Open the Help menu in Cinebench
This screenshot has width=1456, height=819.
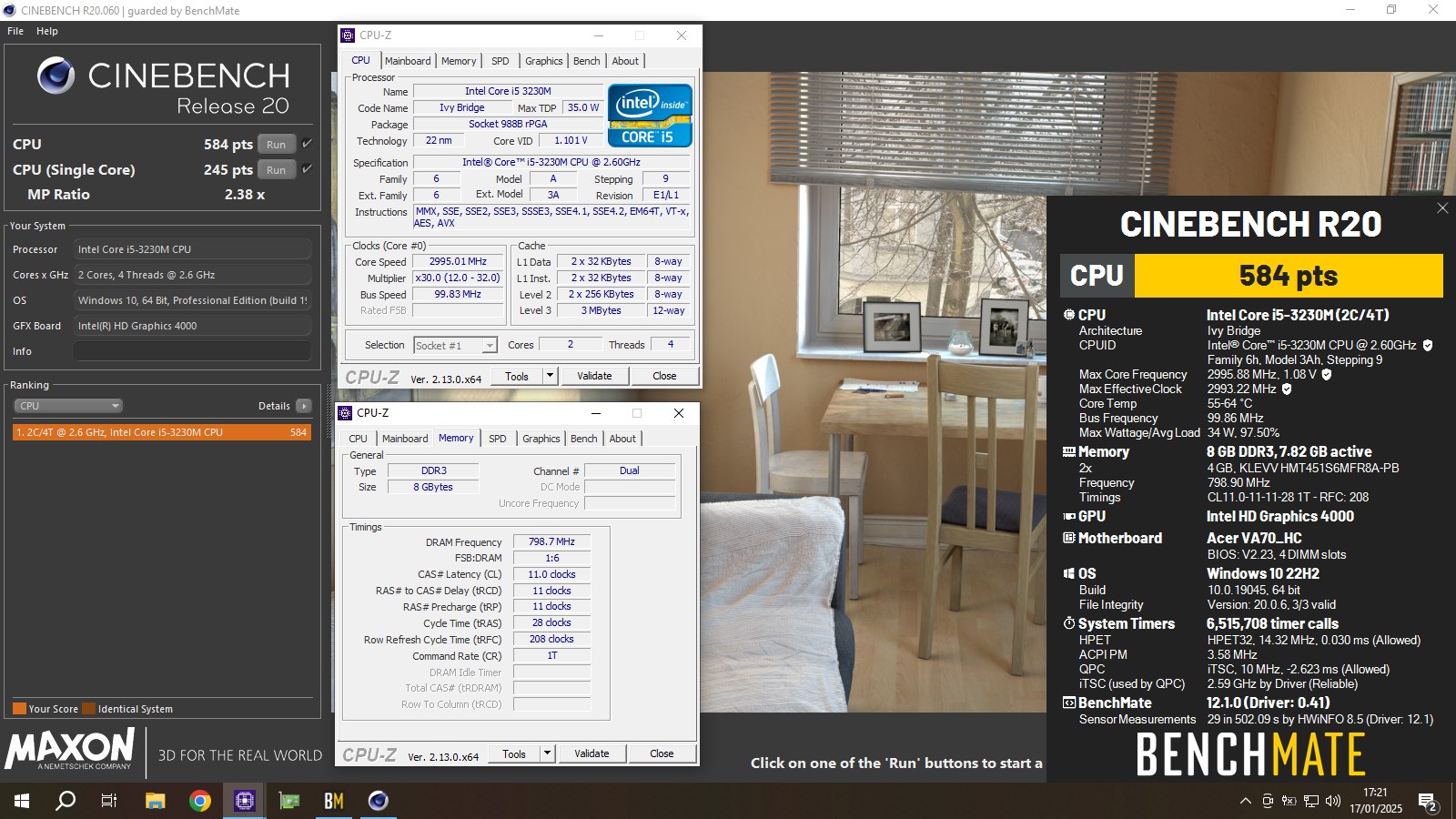[x=47, y=31]
